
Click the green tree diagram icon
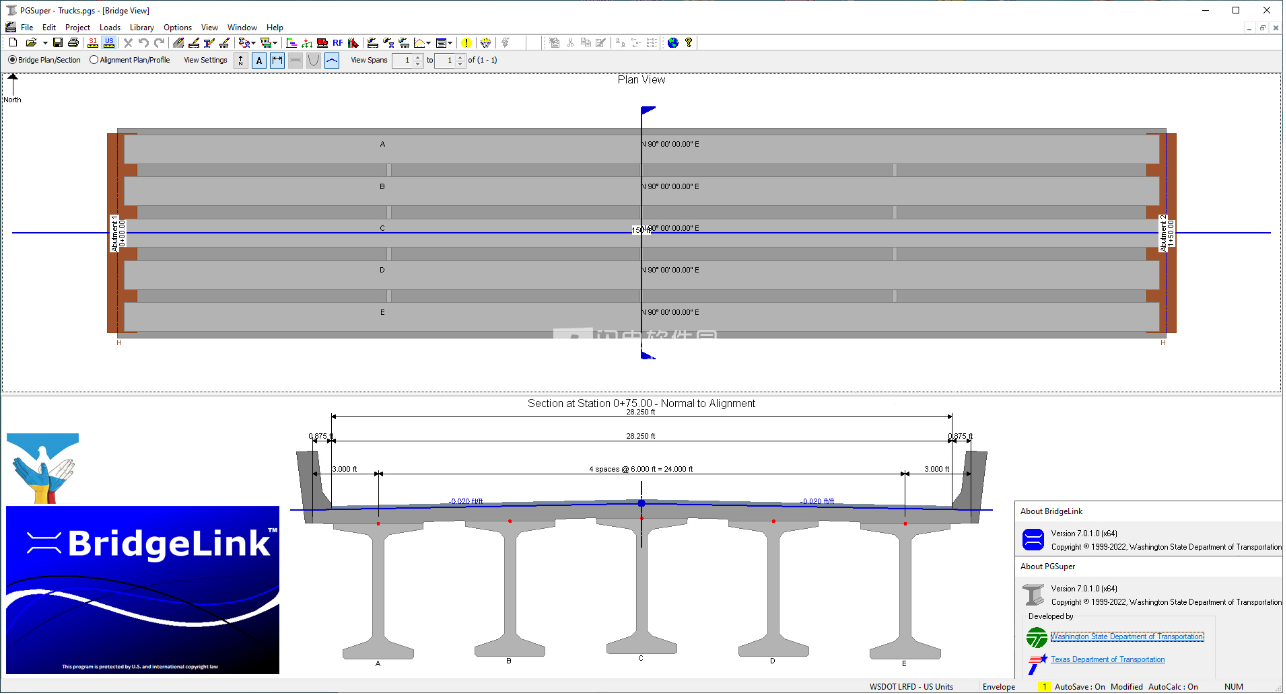click(306, 43)
